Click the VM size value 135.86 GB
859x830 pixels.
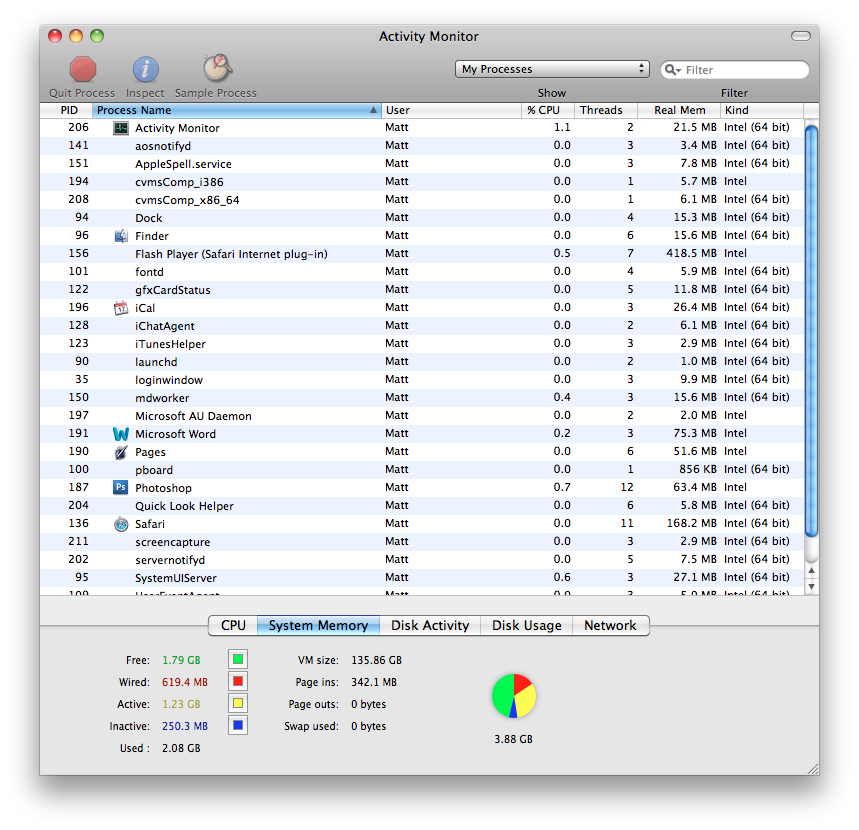click(376, 660)
